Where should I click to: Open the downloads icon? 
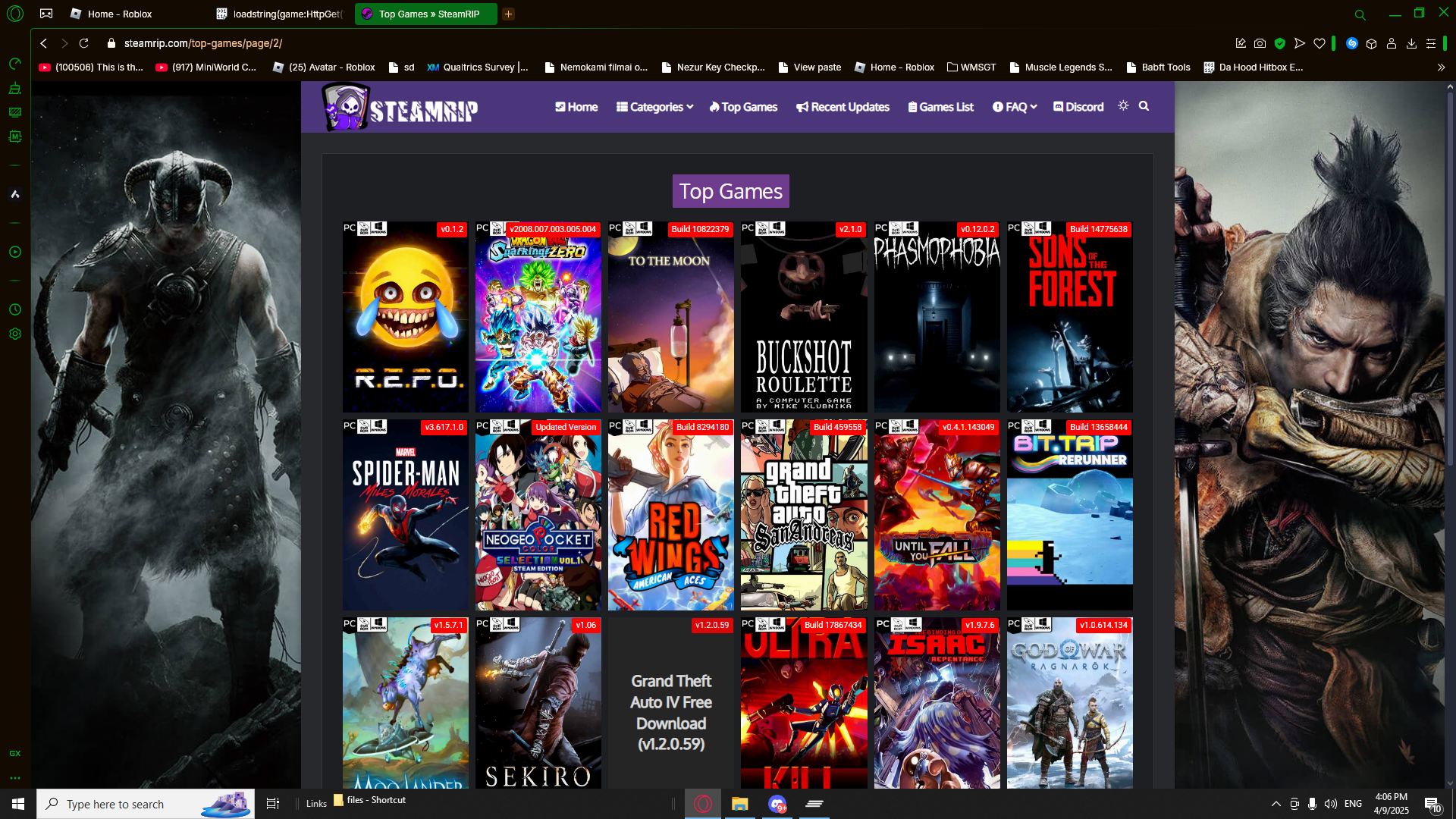coord(1411,44)
